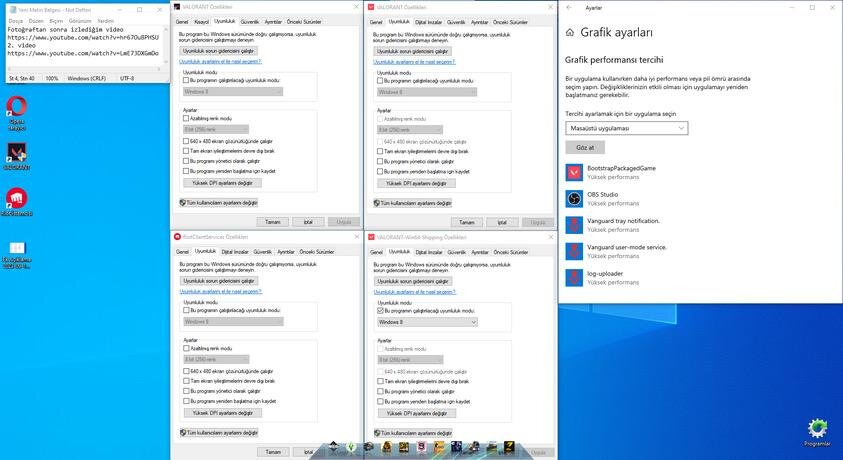Open Düzen menu in Notepad

pos(36,21)
